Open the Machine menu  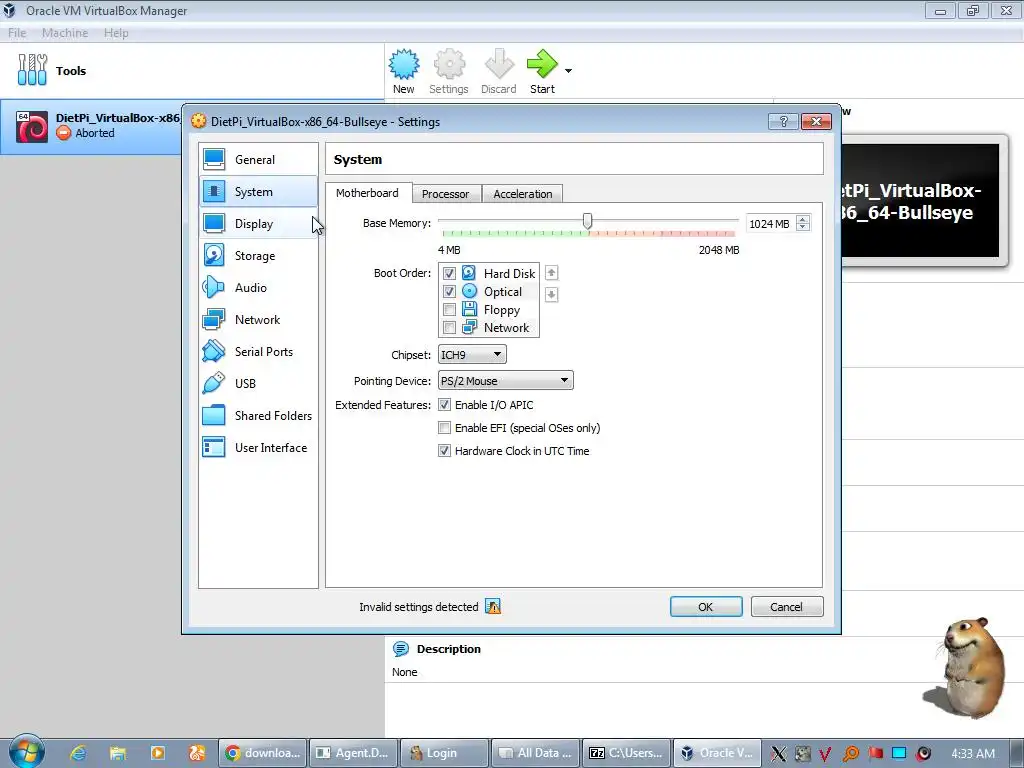[65, 33]
